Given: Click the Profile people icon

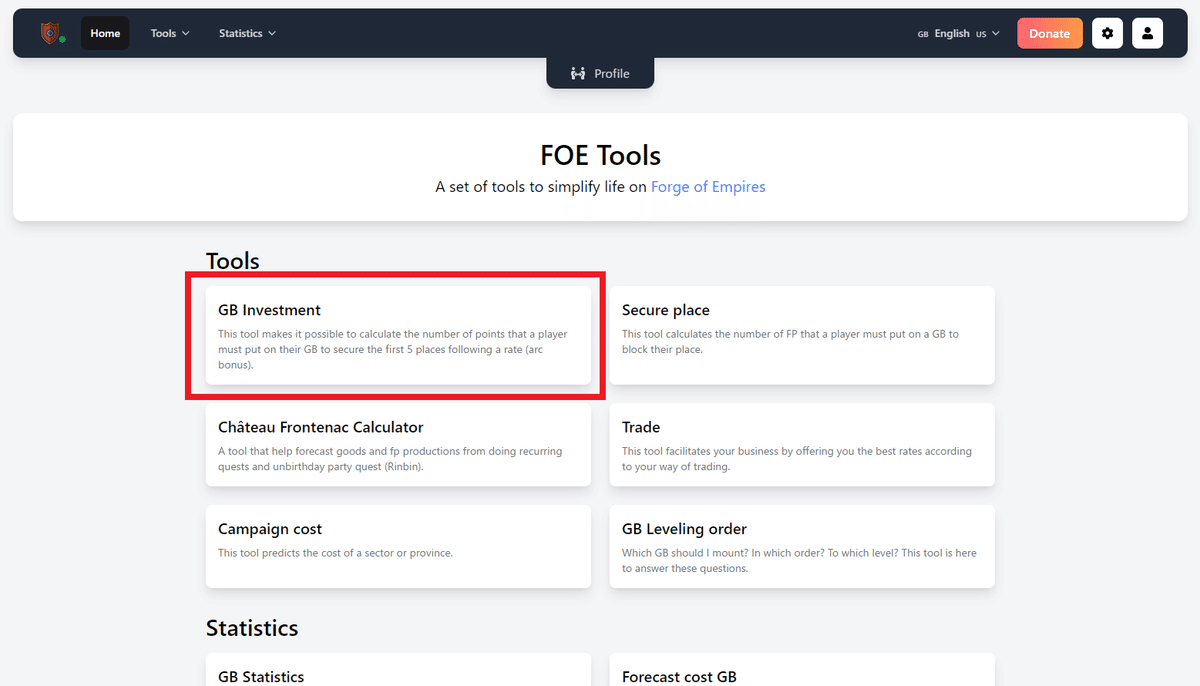Looking at the screenshot, I should (578, 73).
